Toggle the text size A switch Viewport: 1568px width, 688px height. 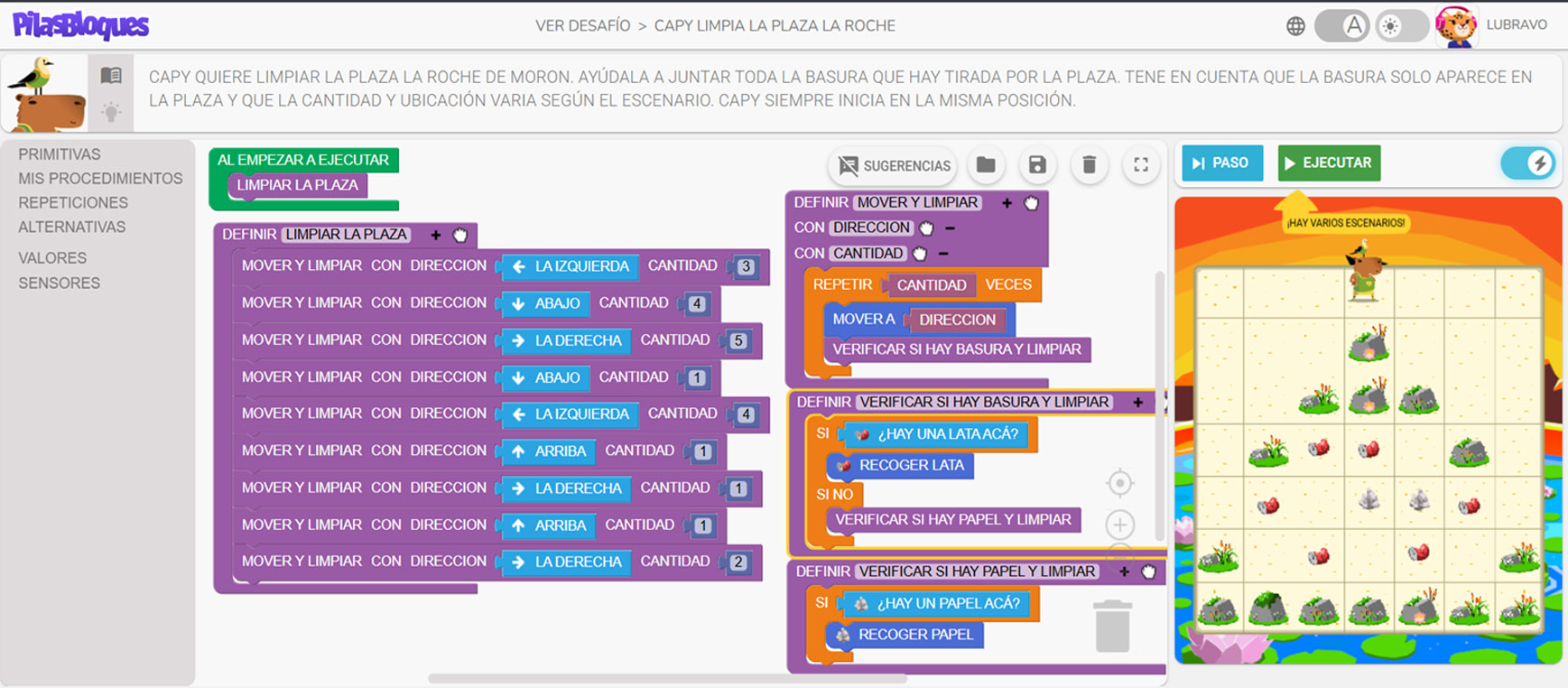[1341, 25]
